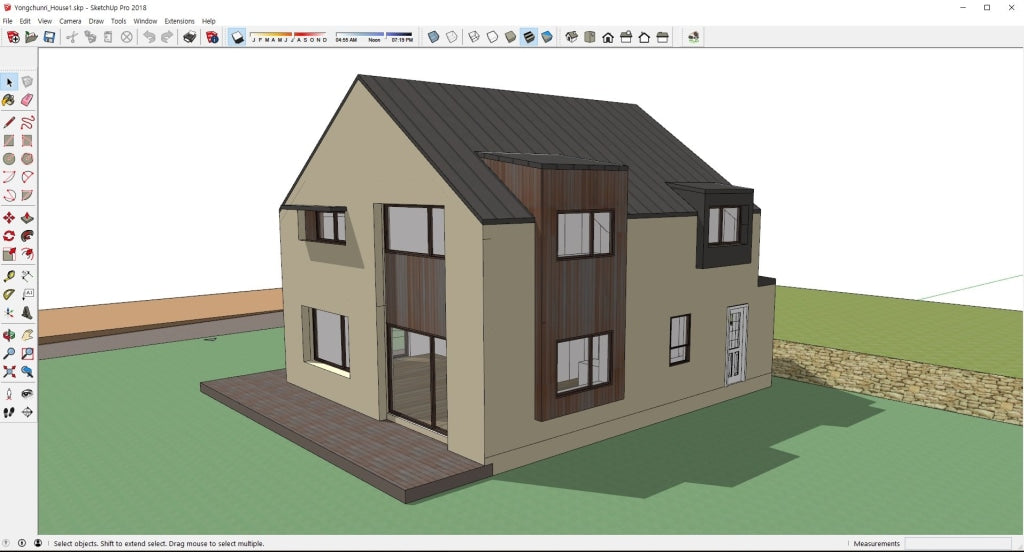Switch to Left standard view
1024x552 pixels.
[x=663, y=37]
